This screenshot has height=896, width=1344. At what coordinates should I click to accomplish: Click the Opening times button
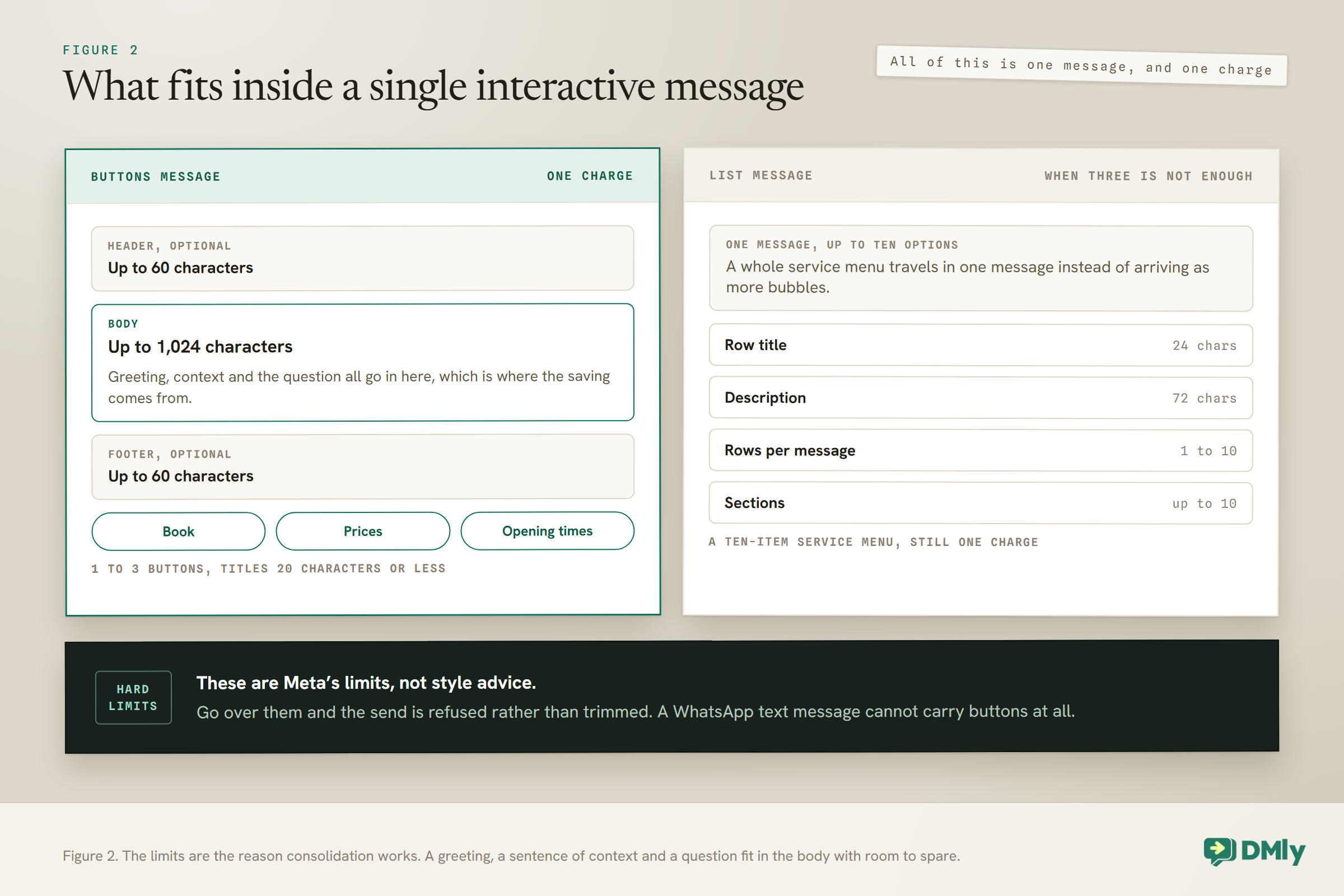click(548, 531)
